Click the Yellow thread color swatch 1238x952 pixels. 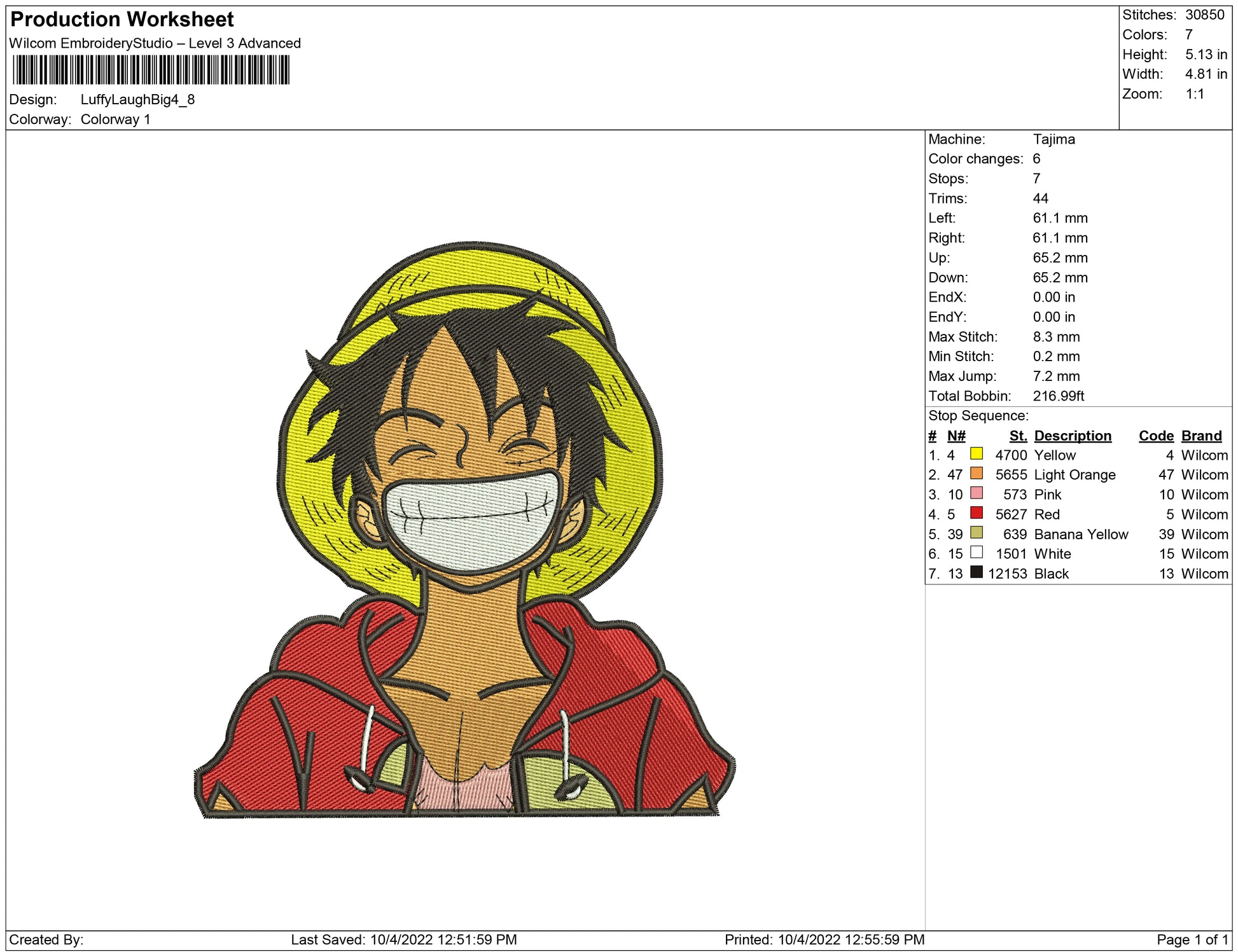[976, 453]
